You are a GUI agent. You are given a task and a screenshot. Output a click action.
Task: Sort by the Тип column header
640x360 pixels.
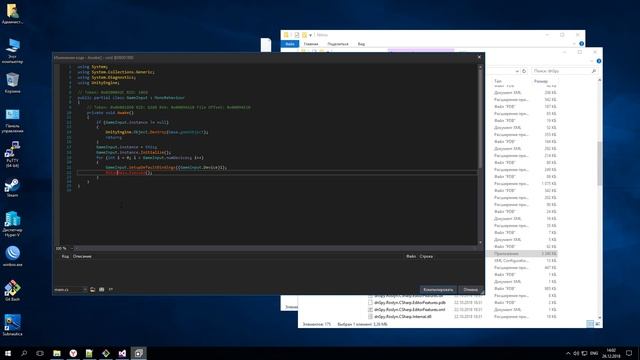click(x=498, y=81)
